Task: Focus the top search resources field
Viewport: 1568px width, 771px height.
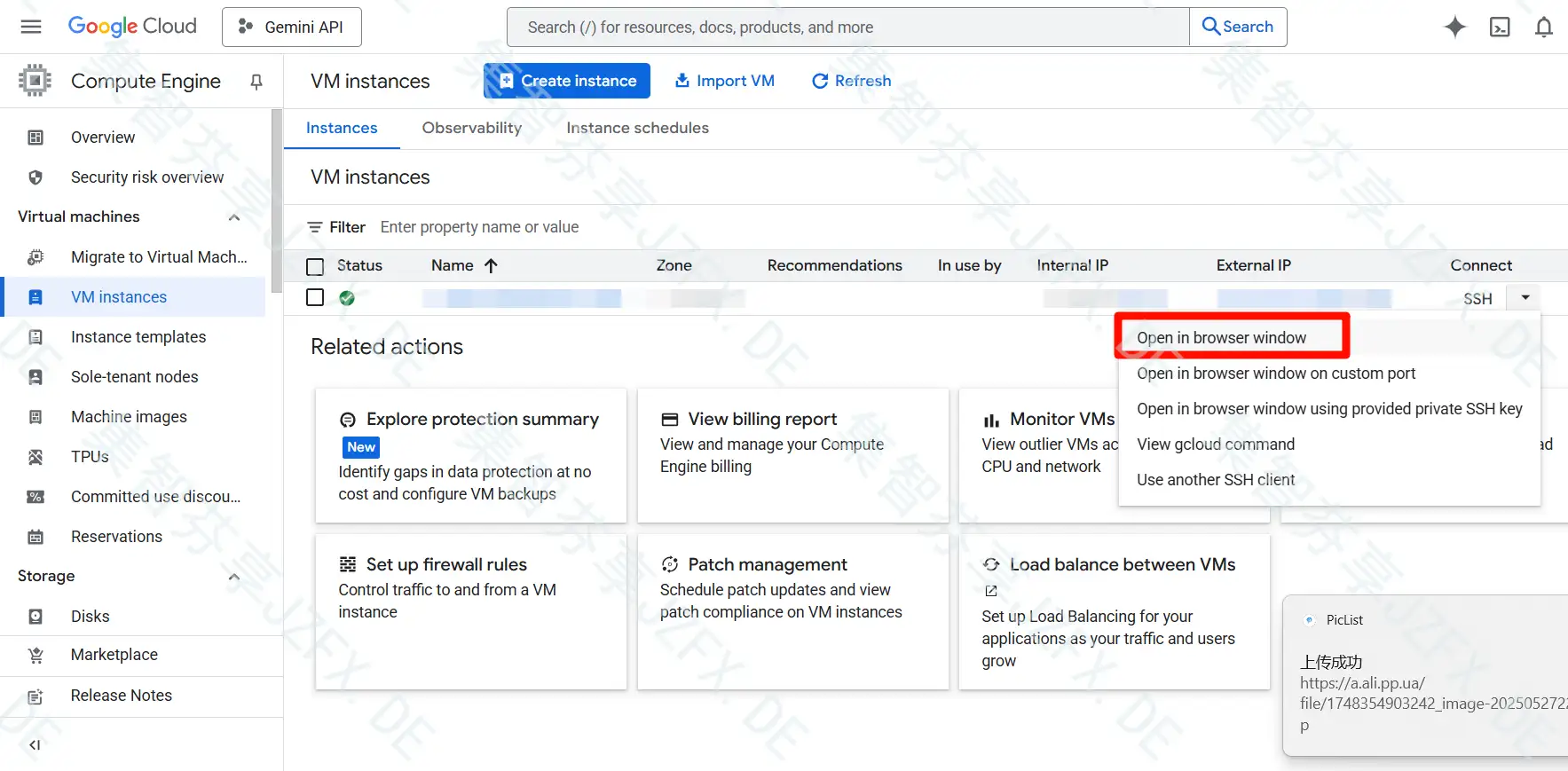Action: 848,27
